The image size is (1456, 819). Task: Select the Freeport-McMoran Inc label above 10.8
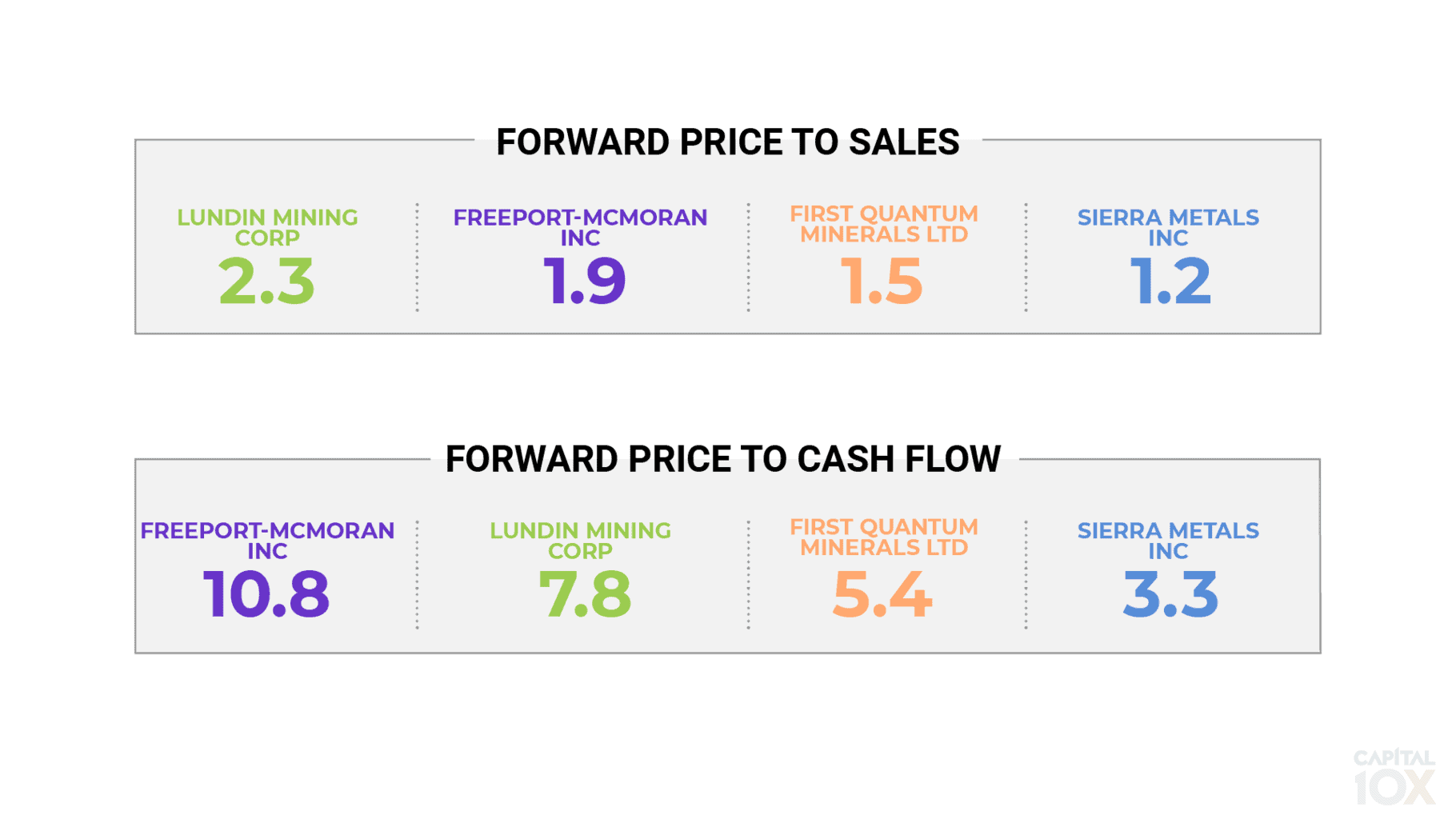pos(267,541)
